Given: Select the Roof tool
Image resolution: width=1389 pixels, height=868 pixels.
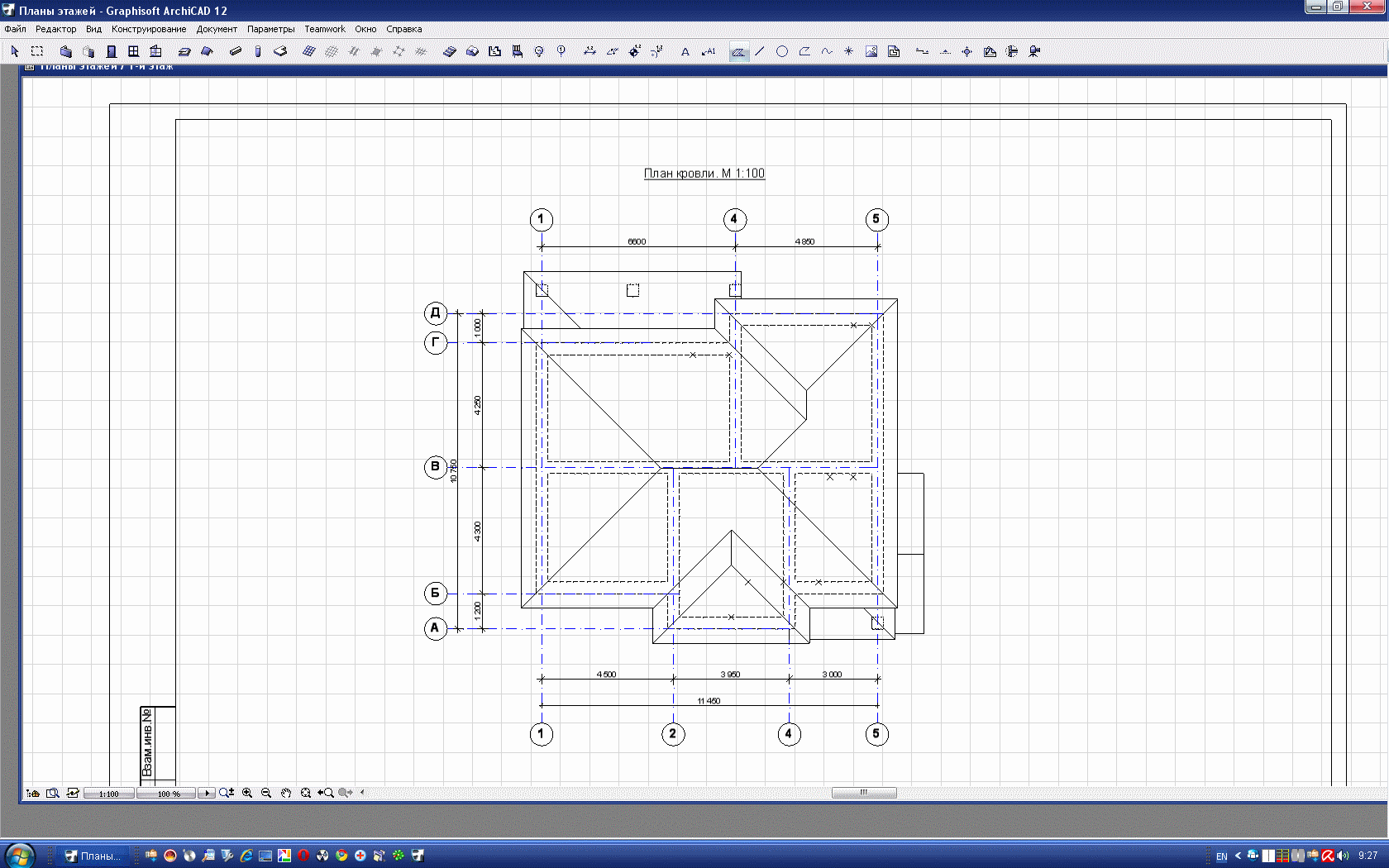Looking at the screenshot, I should tap(207, 51).
